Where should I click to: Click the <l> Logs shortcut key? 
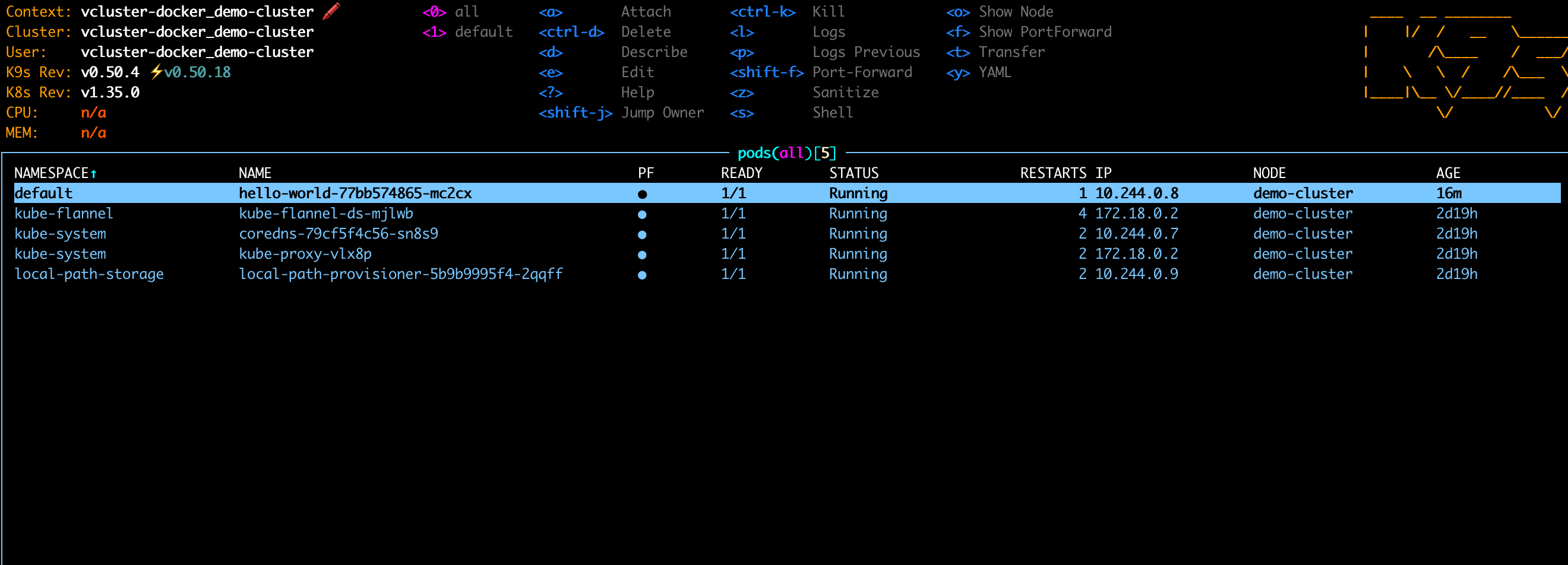click(742, 31)
